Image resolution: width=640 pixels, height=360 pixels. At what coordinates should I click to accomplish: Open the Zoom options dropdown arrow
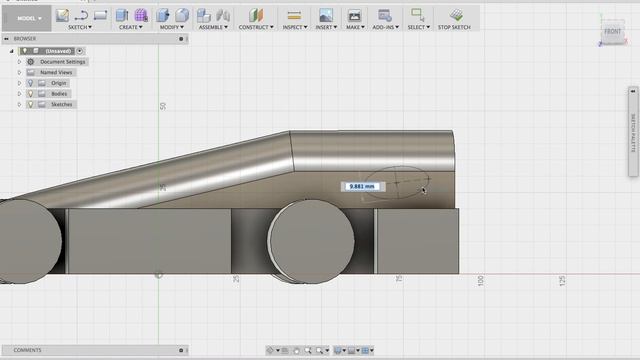327,350
